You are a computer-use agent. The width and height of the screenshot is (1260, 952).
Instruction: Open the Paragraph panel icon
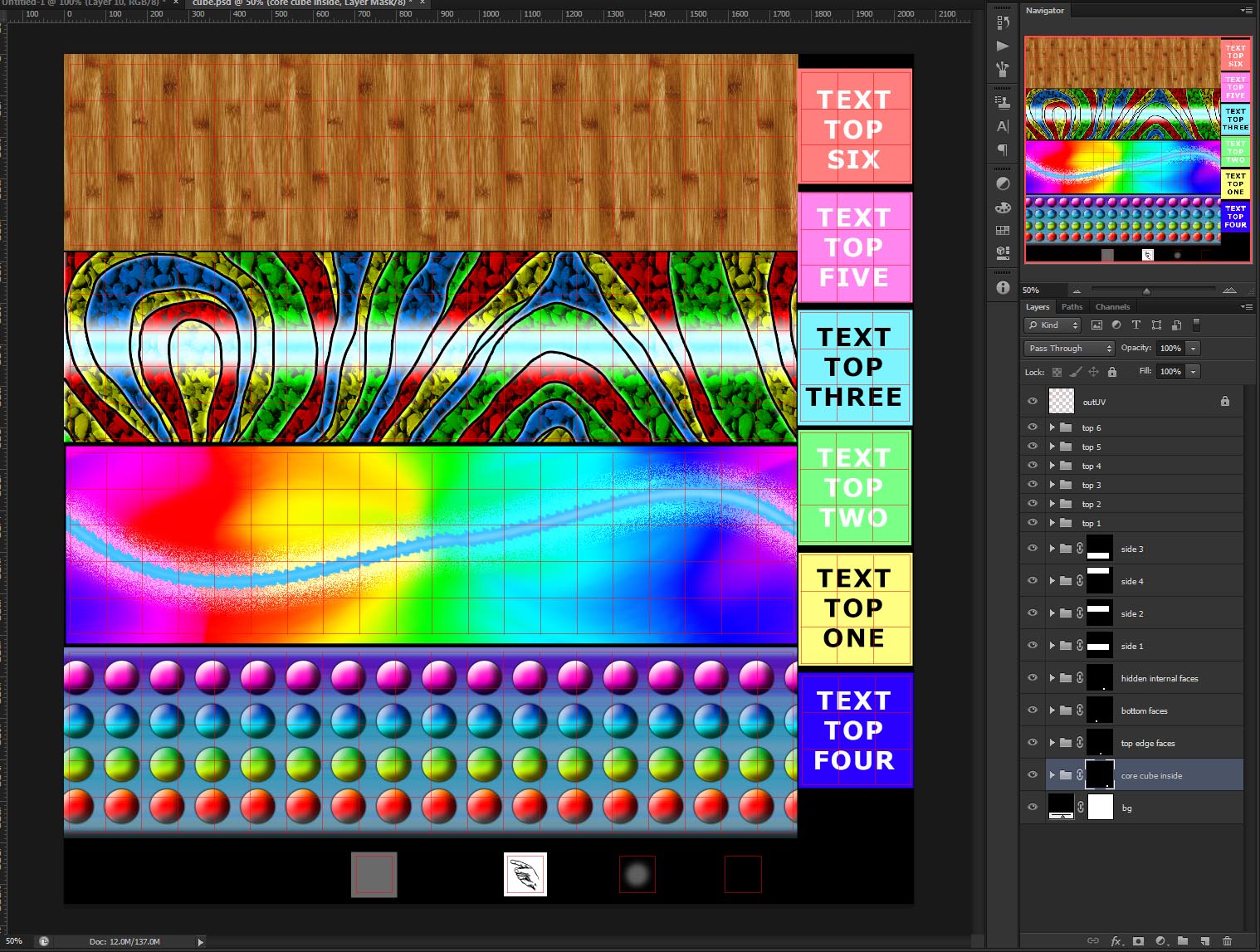tap(1003, 149)
